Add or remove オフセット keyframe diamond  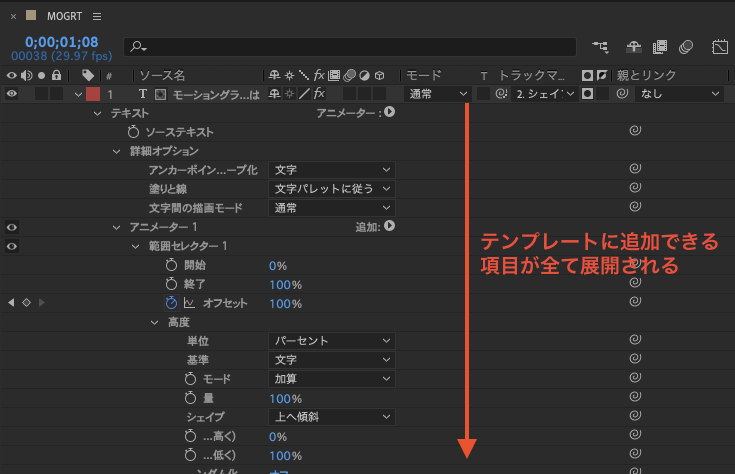pyautogui.click(x=26, y=303)
